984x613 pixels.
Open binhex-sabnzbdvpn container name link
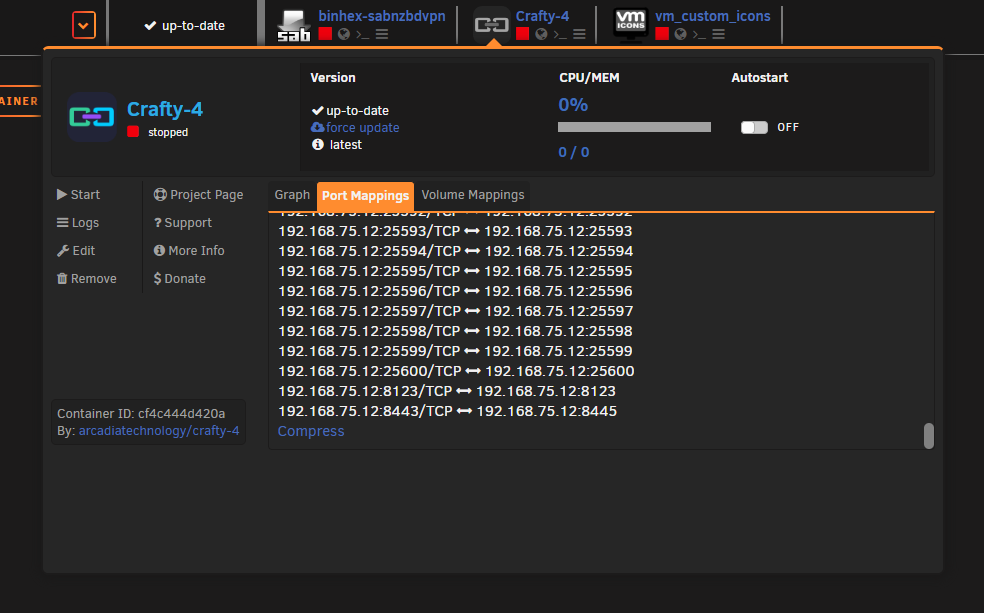tap(382, 16)
